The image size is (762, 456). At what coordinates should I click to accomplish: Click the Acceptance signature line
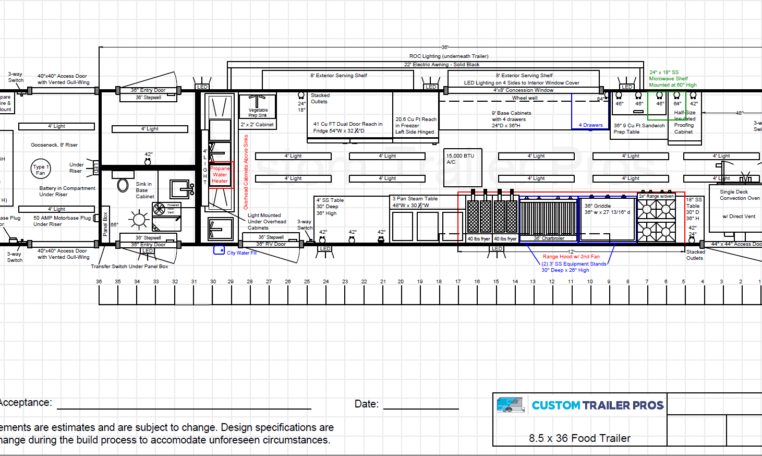tap(184, 409)
